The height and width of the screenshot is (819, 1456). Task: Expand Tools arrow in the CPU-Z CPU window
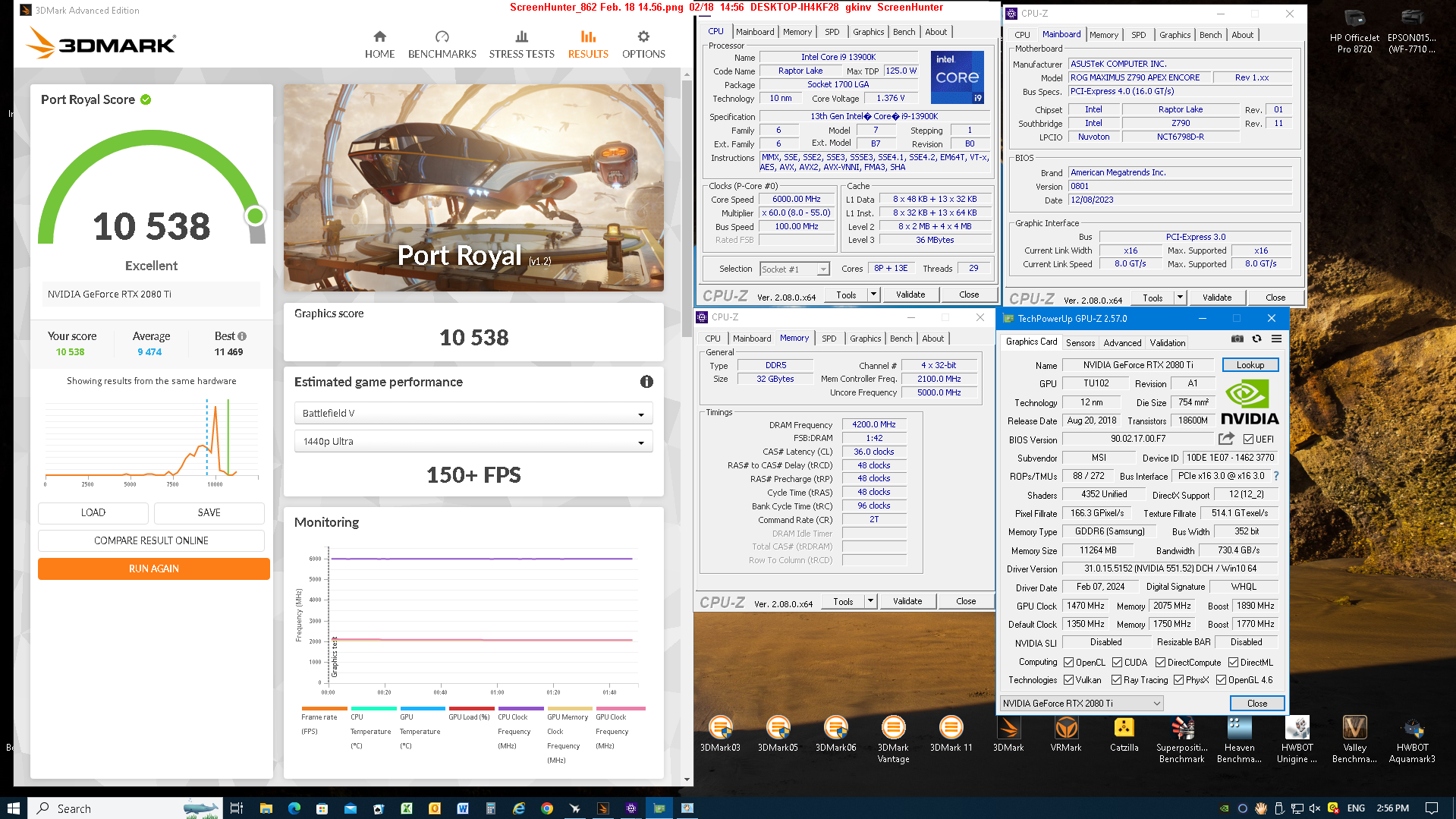(x=873, y=295)
